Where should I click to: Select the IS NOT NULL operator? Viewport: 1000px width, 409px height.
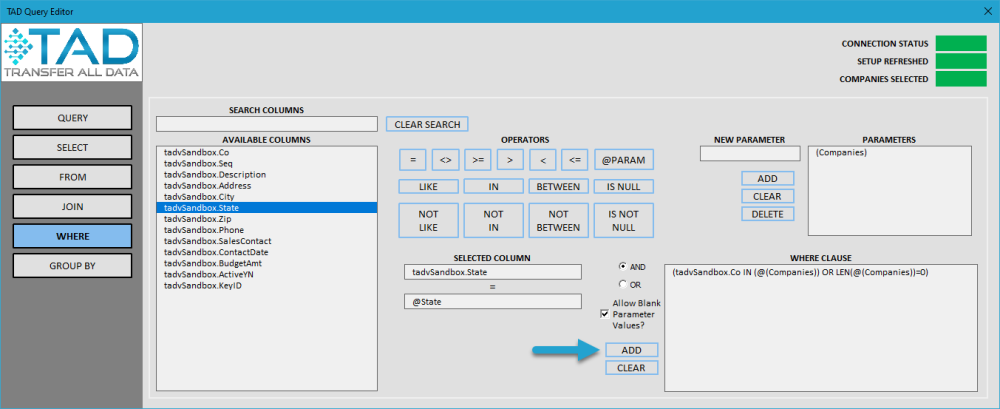tap(624, 221)
